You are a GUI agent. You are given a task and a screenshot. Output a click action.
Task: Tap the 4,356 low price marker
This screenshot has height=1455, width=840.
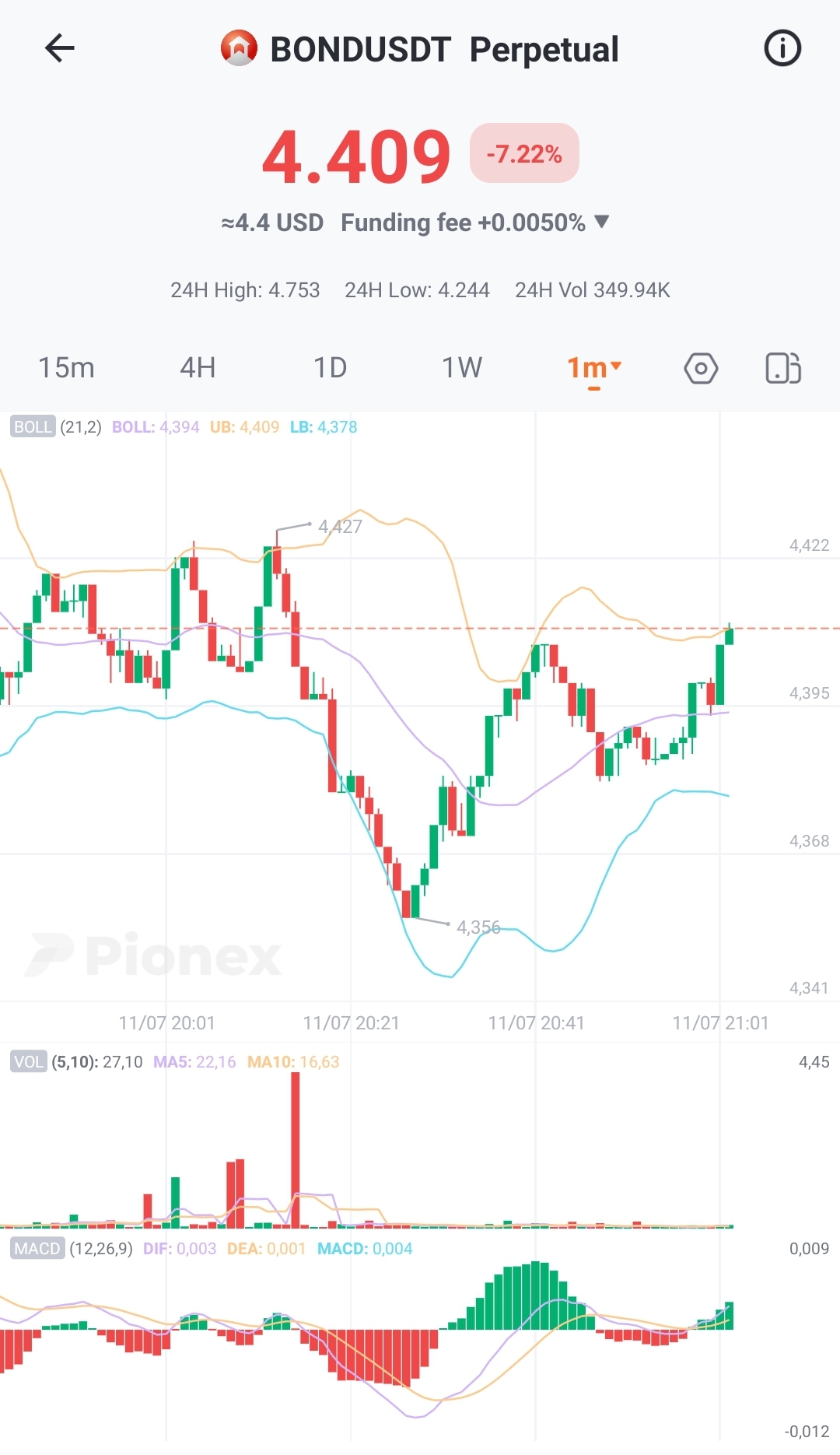coord(478,927)
